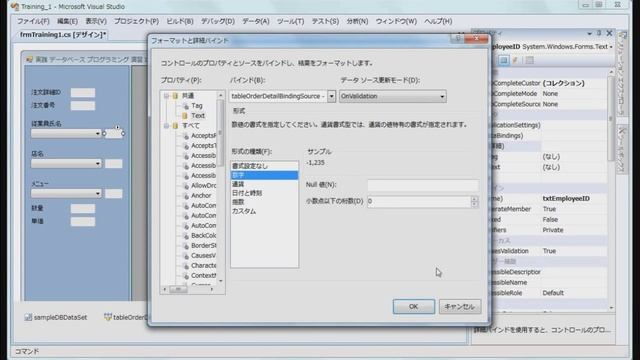Collapse the 共通 tree node
The height and width of the screenshot is (360, 640).
[166, 96]
